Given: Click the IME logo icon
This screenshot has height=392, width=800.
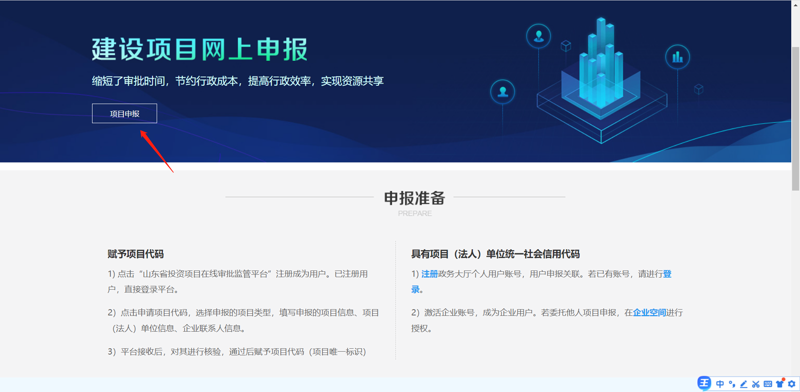Looking at the screenshot, I should pos(705,383).
